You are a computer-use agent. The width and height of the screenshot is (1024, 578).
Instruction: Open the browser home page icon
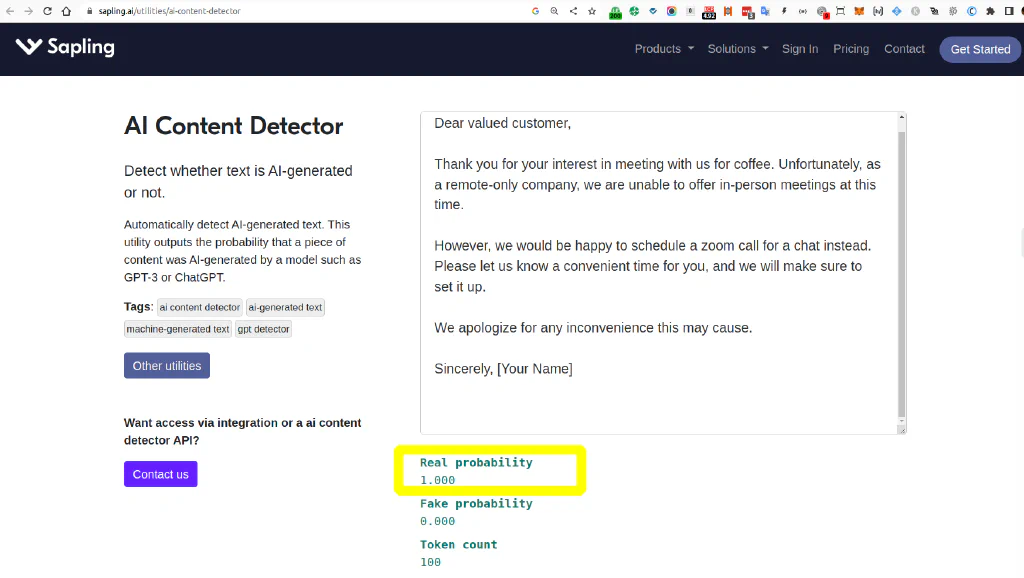[x=66, y=11]
